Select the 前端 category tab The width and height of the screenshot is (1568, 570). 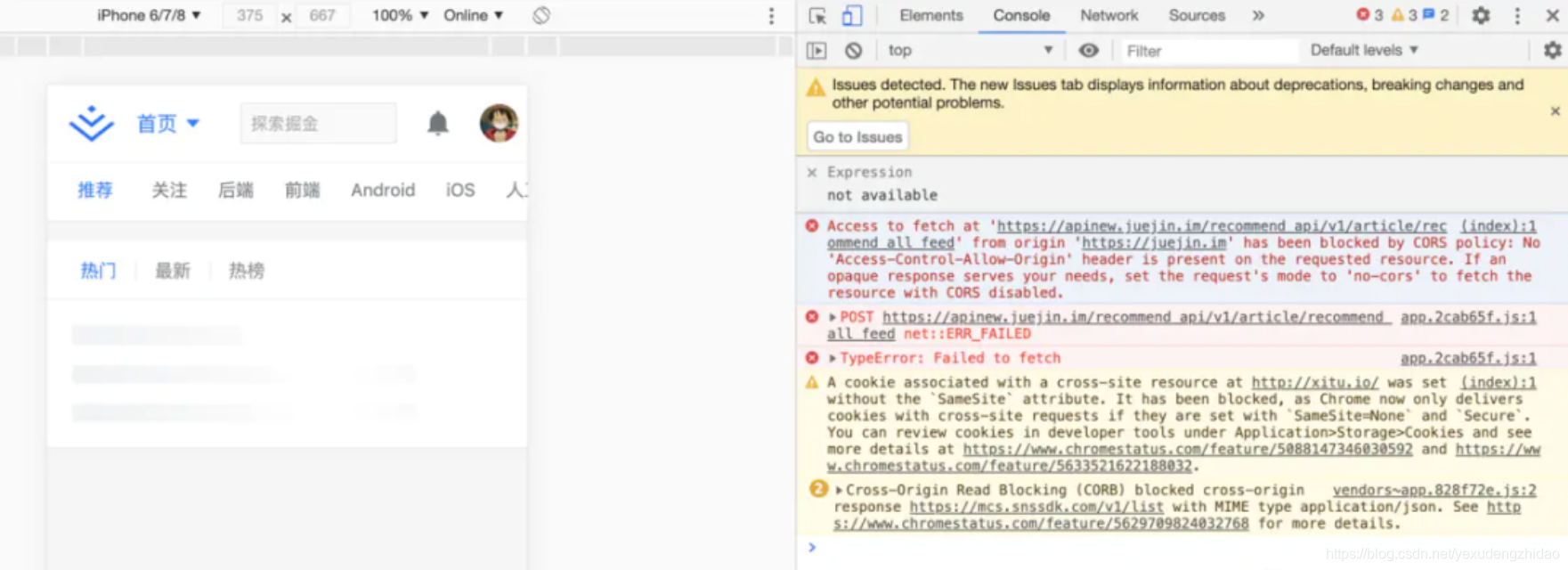point(303,190)
